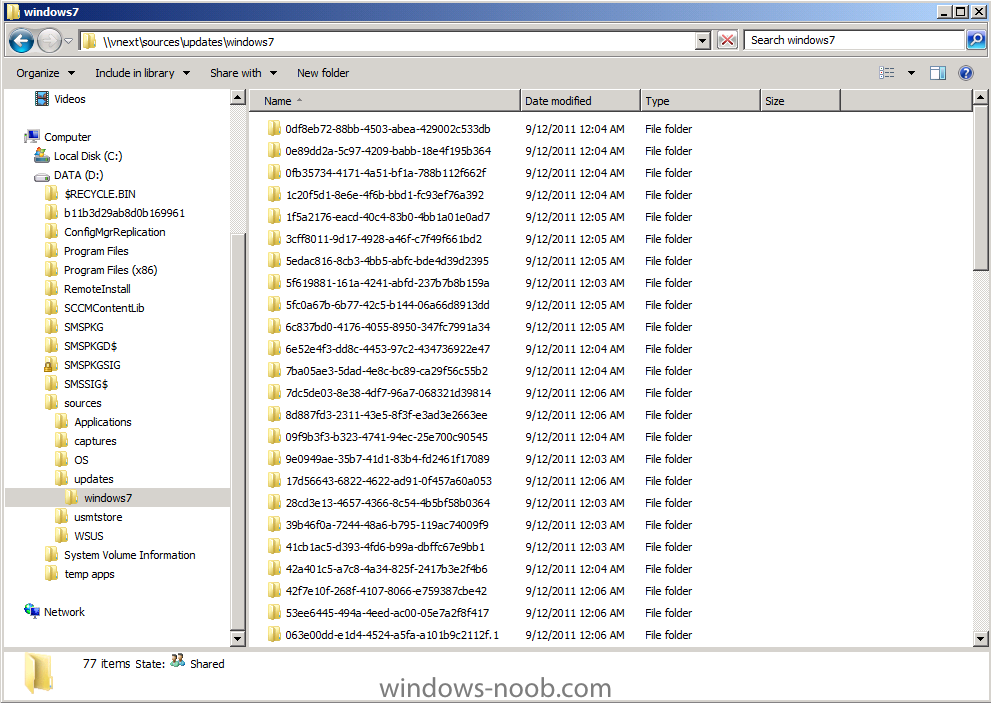Click the Forward navigation arrow

pos(49,42)
